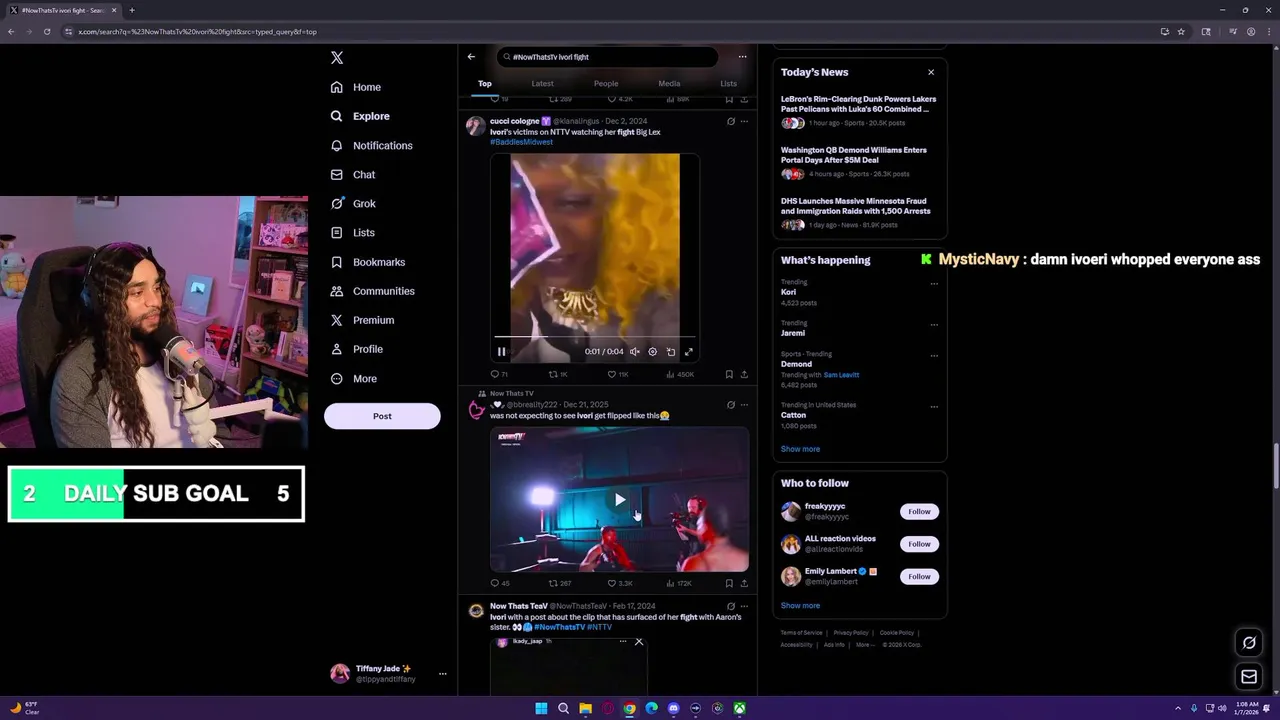Switch to the Latest search tab
The width and height of the screenshot is (1280, 720).
[542, 84]
